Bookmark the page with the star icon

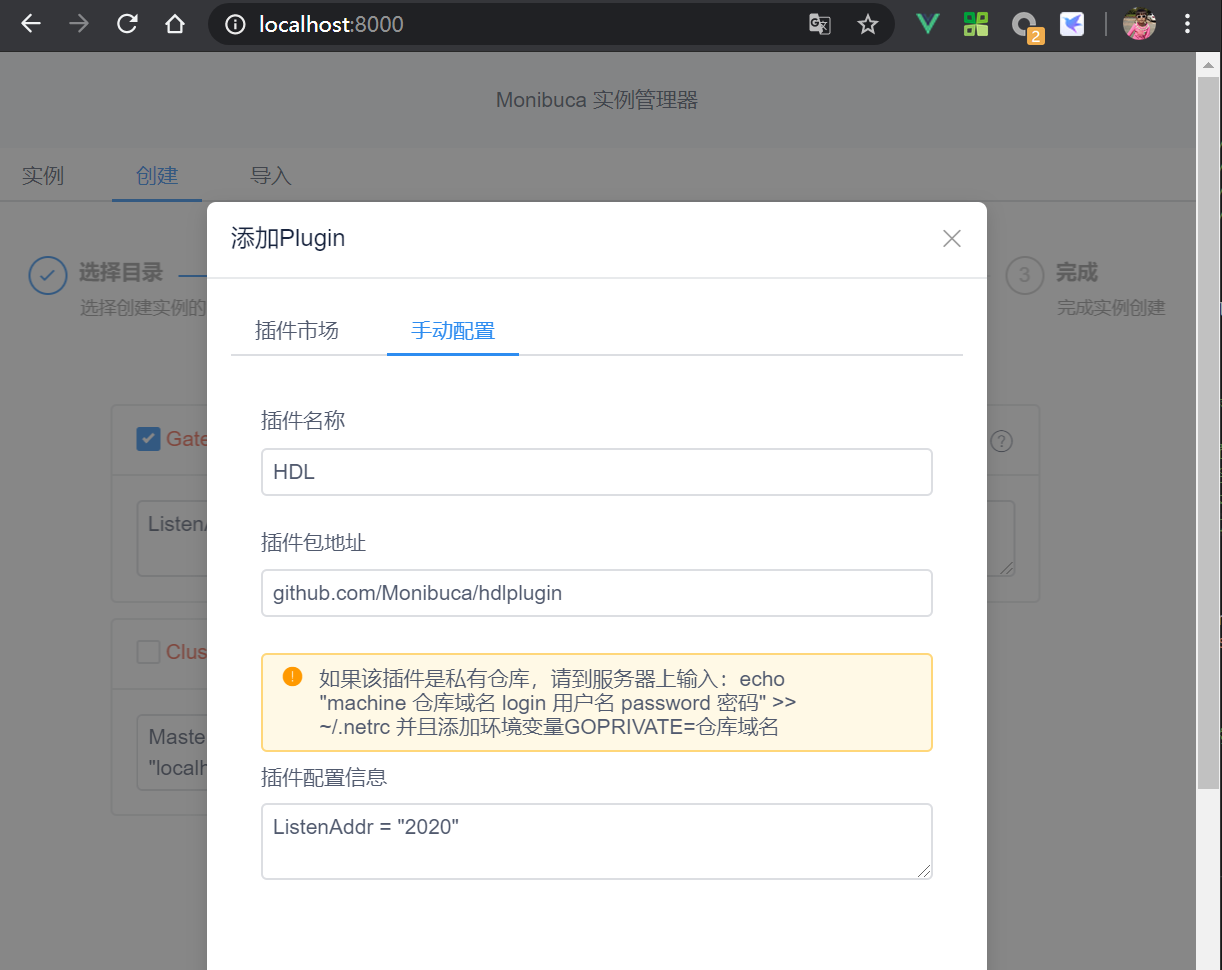[868, 24]
